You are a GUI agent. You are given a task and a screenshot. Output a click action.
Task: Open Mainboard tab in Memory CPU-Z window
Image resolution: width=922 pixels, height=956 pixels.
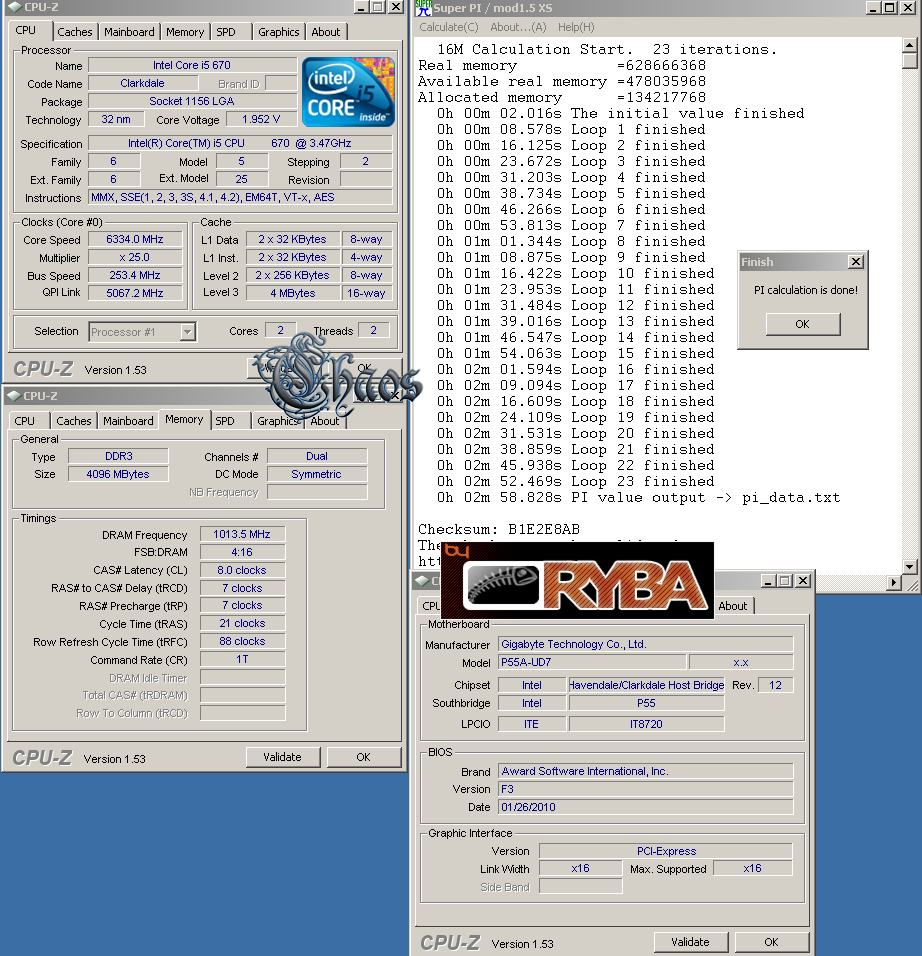(128, 421)
